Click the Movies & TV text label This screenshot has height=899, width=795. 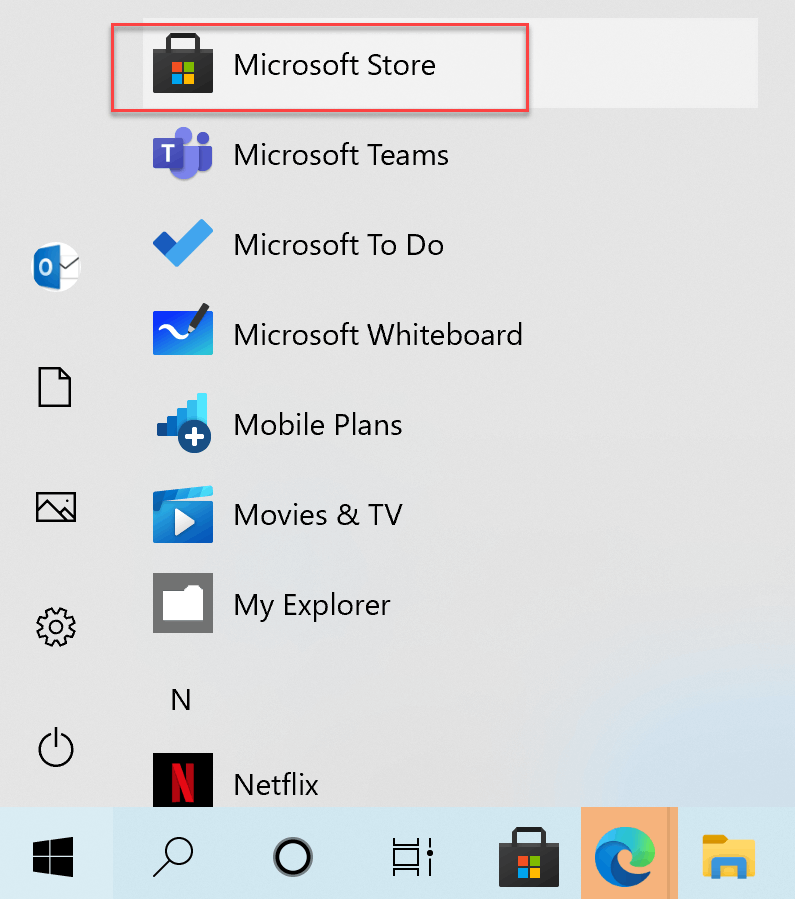click(318, 514)
